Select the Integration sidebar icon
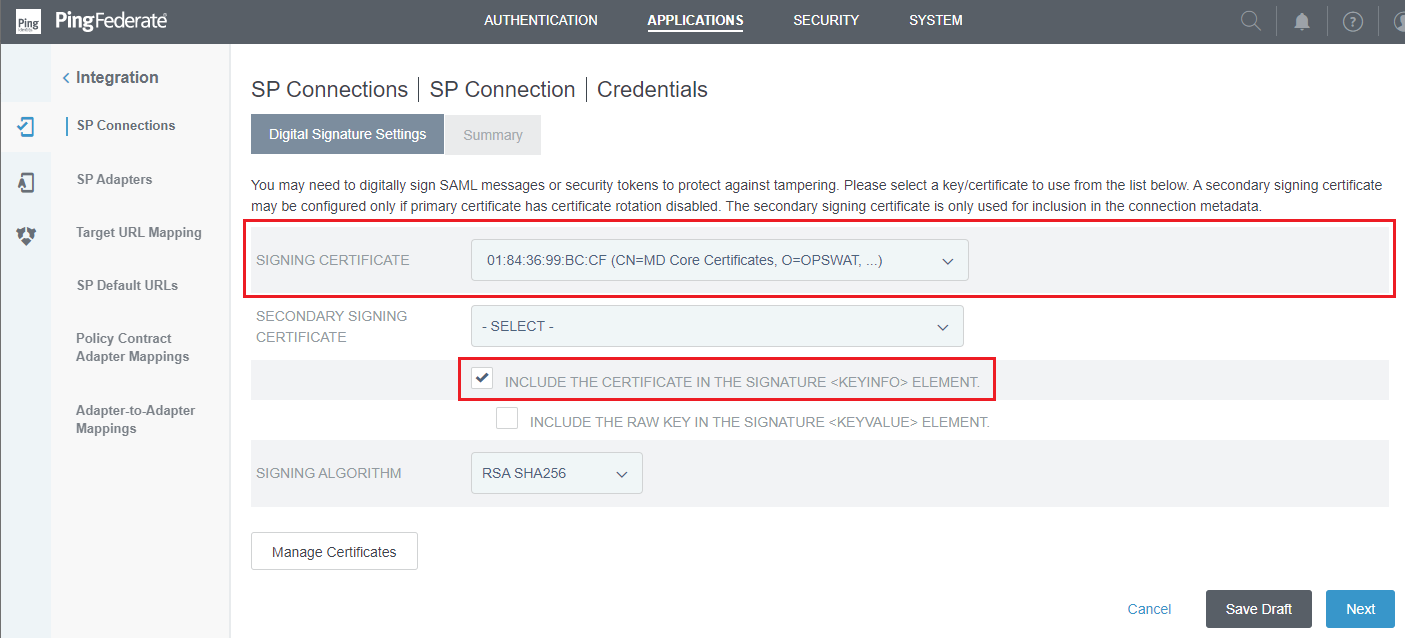Image resolution: width=1405 pixels, height=638 pixels. [26, 126]
